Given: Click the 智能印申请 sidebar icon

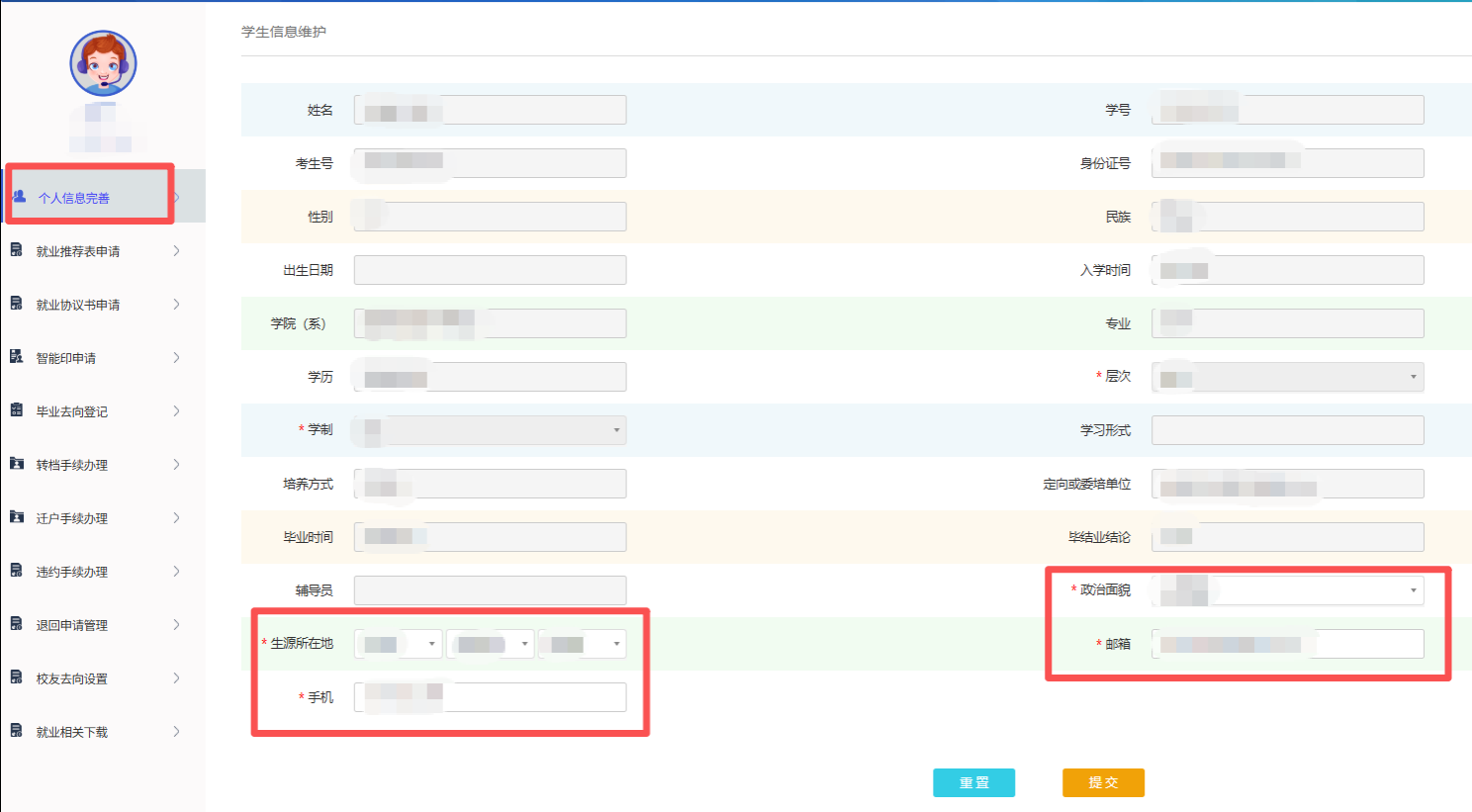Looking at the screenshot, I should click(17, 357).
